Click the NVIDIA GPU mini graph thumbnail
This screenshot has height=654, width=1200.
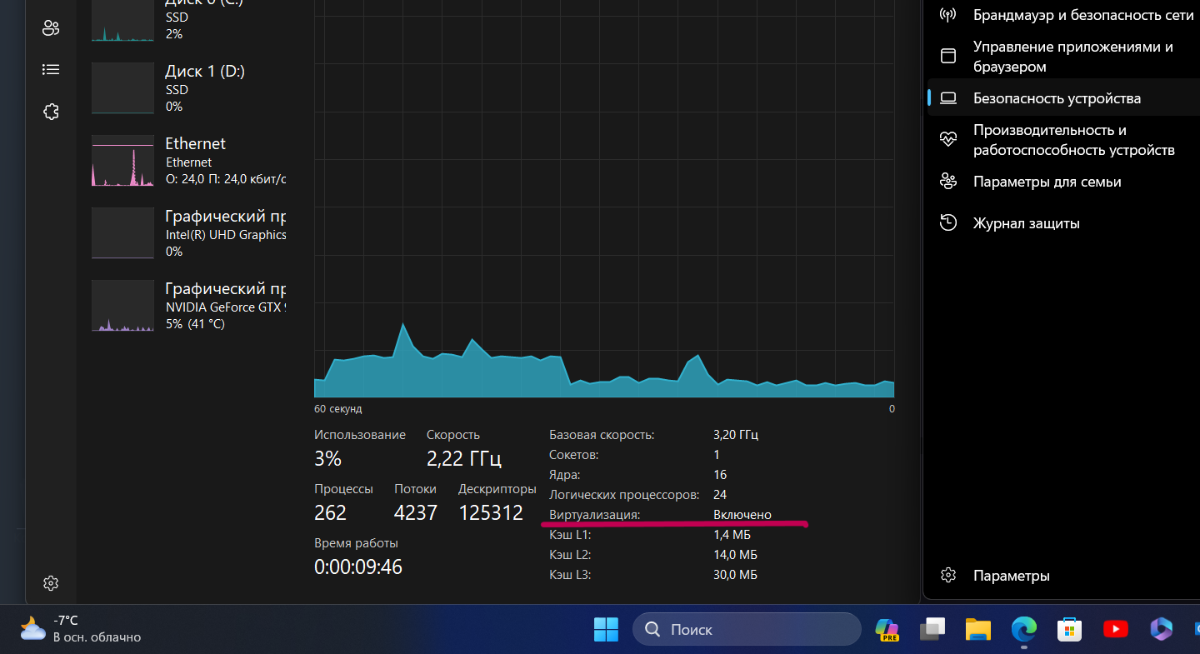[x=122, y=305]
